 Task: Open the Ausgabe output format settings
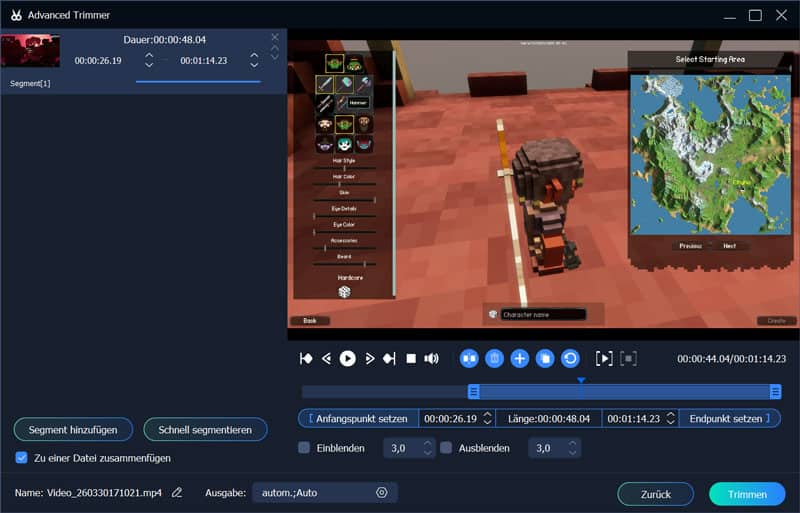[381, 492]
